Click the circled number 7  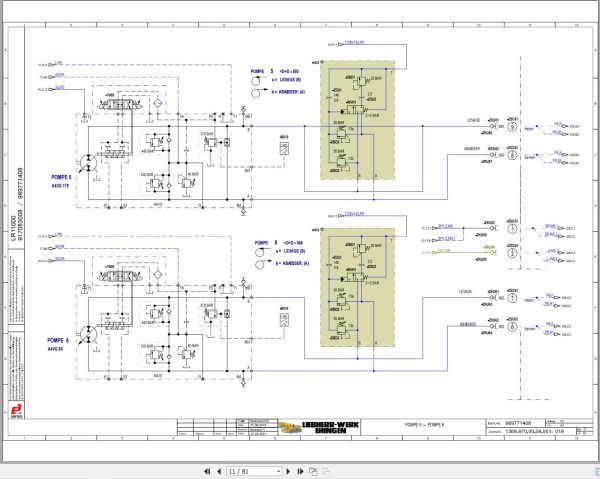tap(512, 298)
